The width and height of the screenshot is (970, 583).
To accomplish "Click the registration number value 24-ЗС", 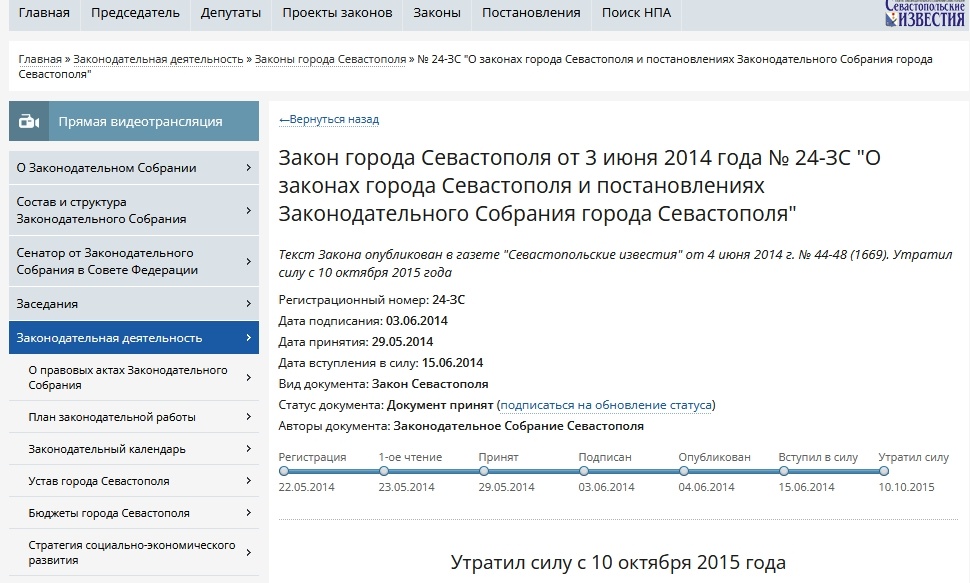I will (x=449, y=300).
